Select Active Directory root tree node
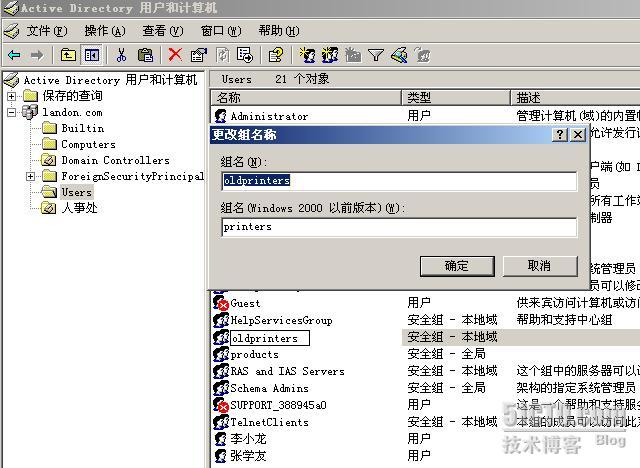 pyautogui.click(x=110, y=80)
